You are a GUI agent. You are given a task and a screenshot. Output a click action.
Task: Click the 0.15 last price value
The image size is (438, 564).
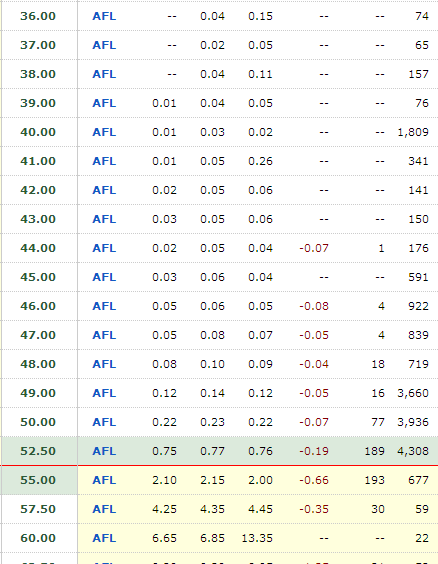[x=260, y=16]
